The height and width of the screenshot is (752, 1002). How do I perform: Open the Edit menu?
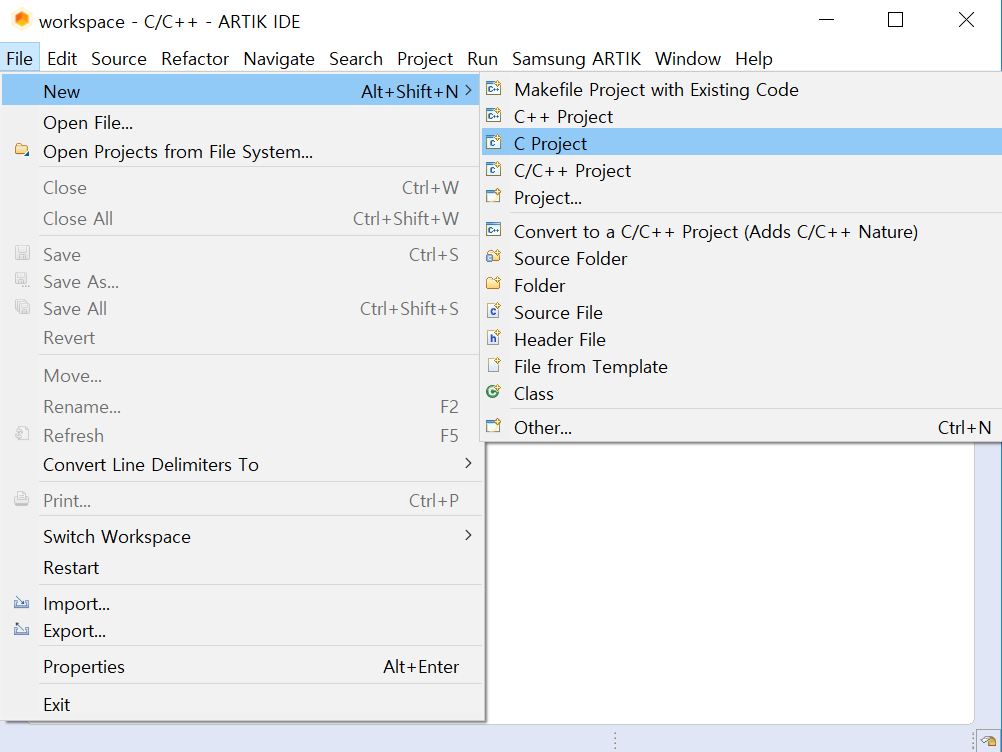[x=62, y=59]
